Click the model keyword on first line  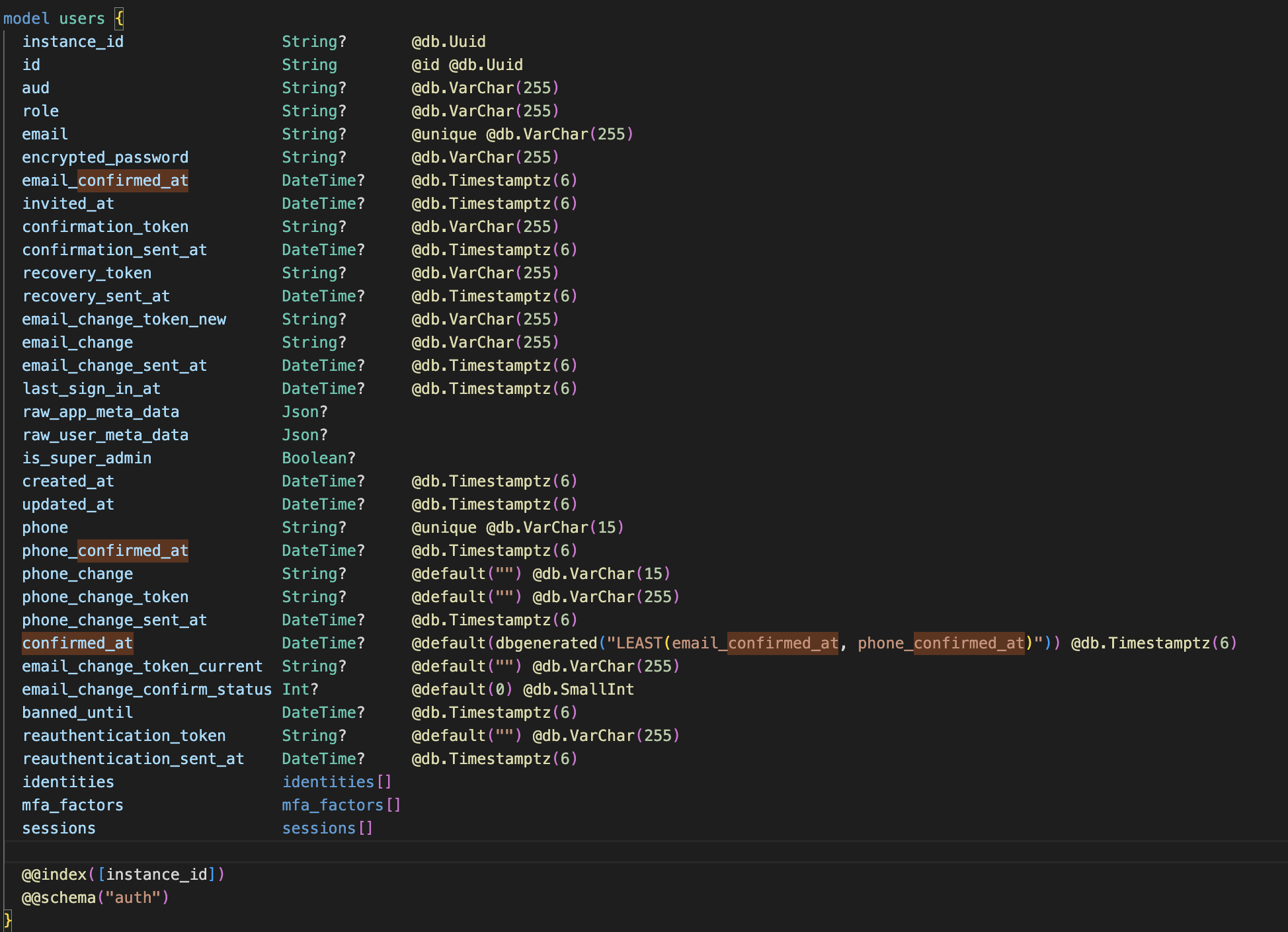click(x=26, y=19)
